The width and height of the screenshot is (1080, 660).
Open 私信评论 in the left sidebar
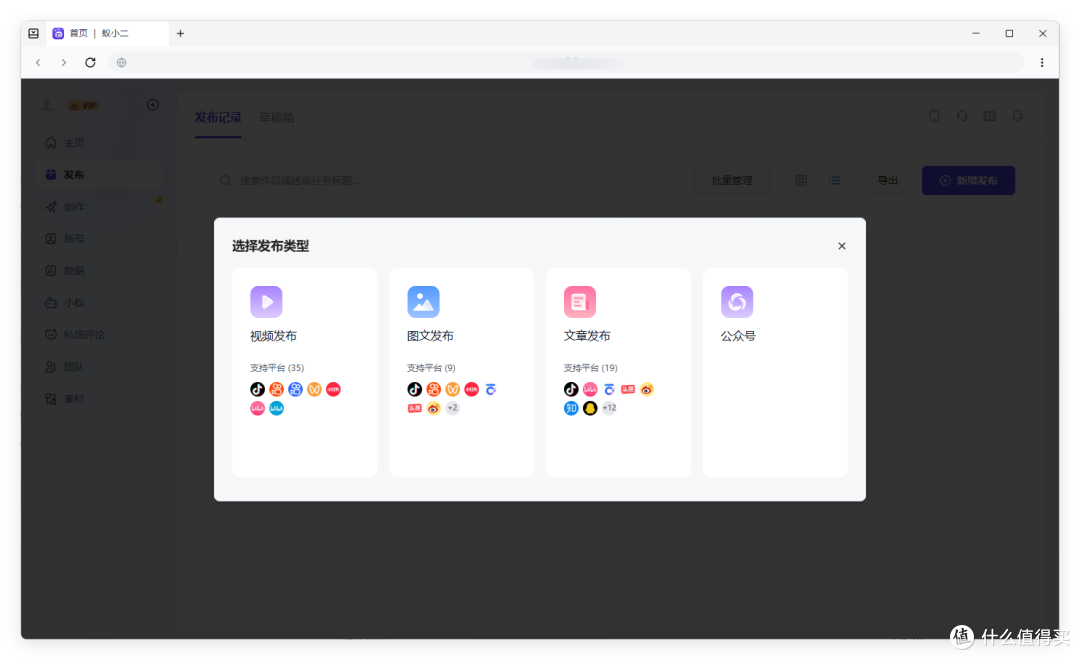coord(98,335)
